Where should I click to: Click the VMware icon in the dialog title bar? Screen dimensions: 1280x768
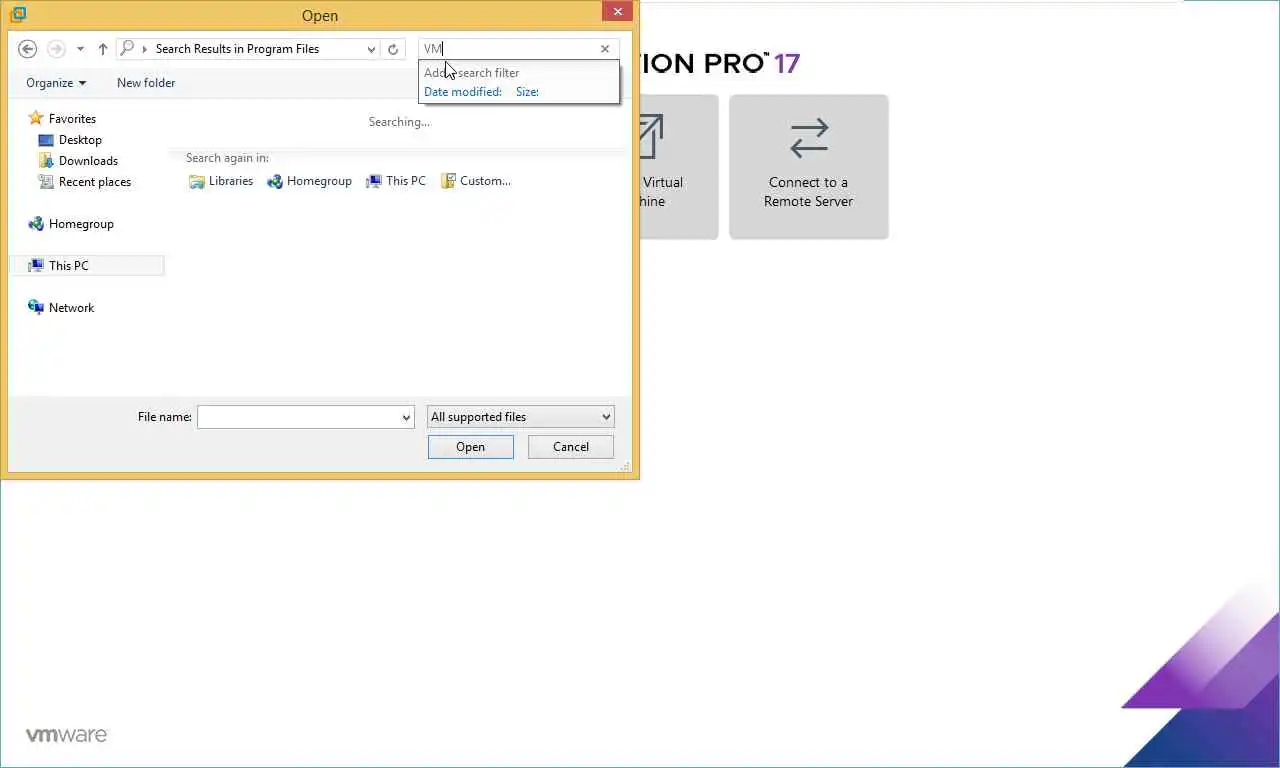pos(17,14)
